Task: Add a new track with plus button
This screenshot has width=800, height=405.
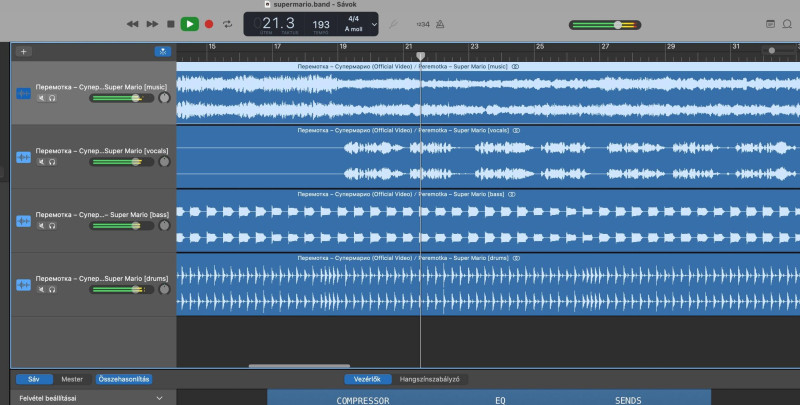Action: [x=24, y=51]
